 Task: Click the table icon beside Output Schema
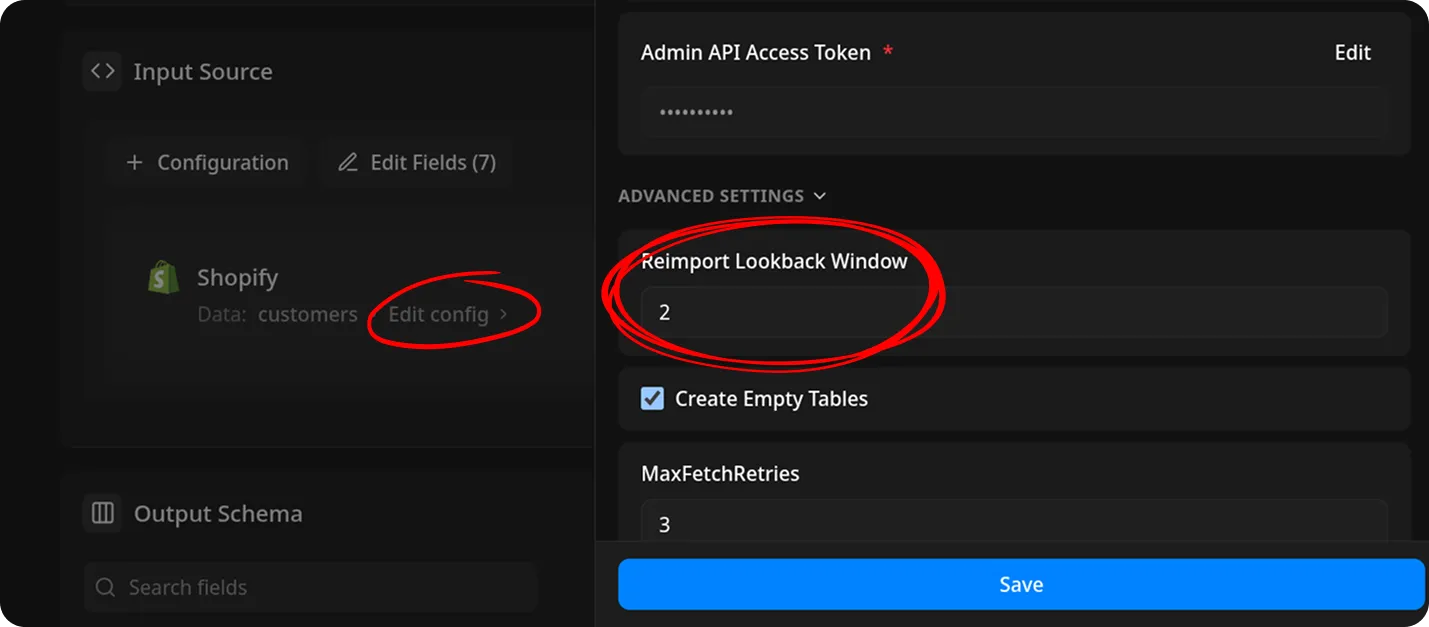click(x=102, y=513)
